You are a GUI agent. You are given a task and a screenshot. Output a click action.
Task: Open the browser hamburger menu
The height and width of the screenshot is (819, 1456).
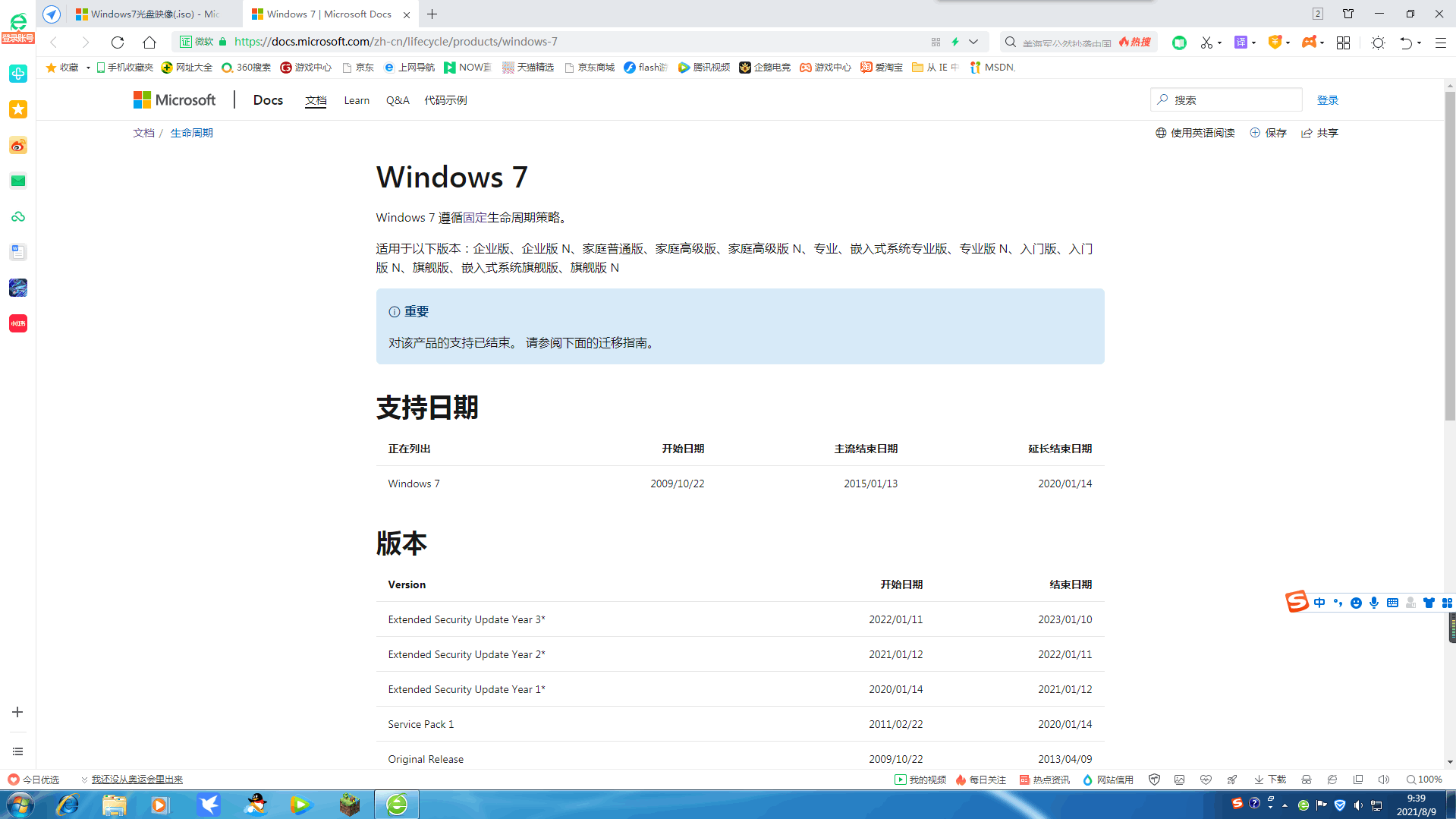(1440, 43)
